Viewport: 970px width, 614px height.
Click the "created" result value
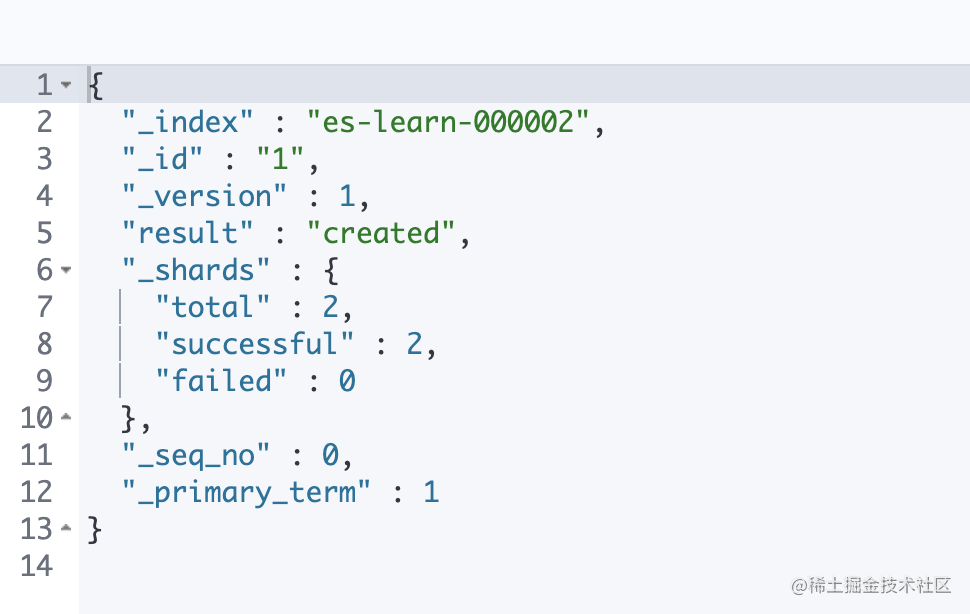(381, 233)
